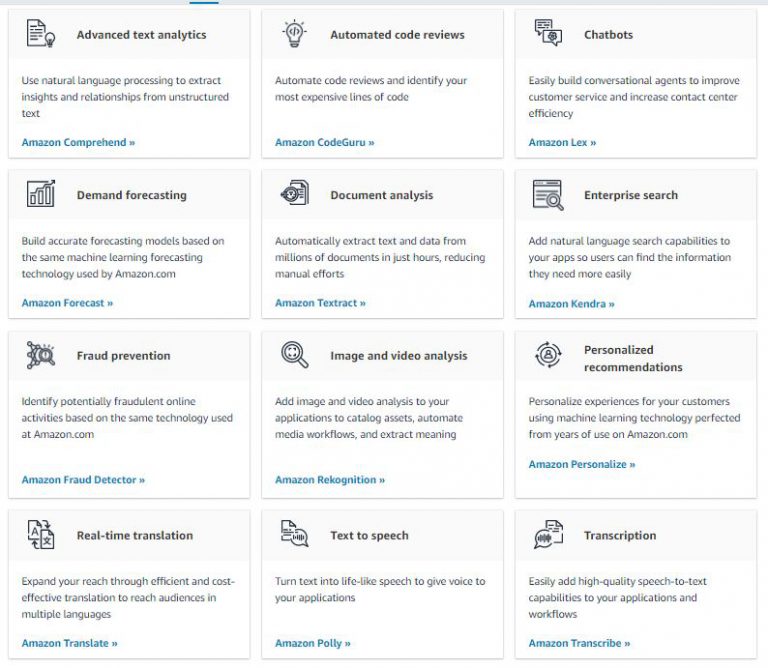Click the Advanced text analytics document icon
This screenshot has width=768, height=668.
coord(41,33)
